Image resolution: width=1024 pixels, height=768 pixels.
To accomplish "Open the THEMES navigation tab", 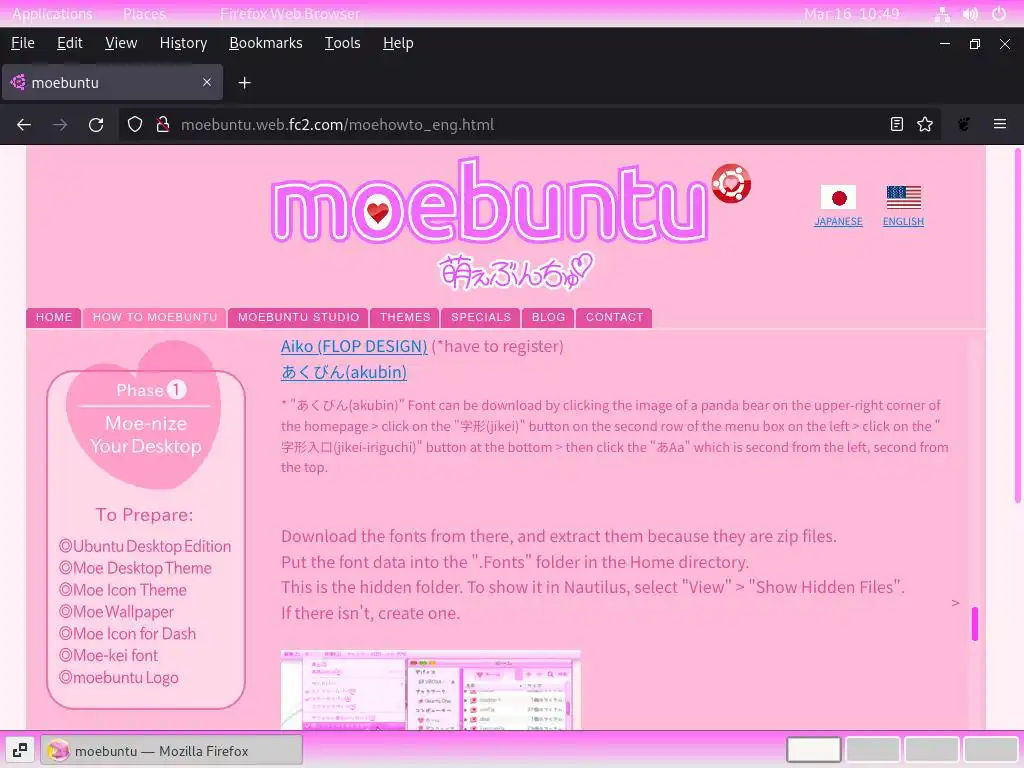I will (405, 317).
